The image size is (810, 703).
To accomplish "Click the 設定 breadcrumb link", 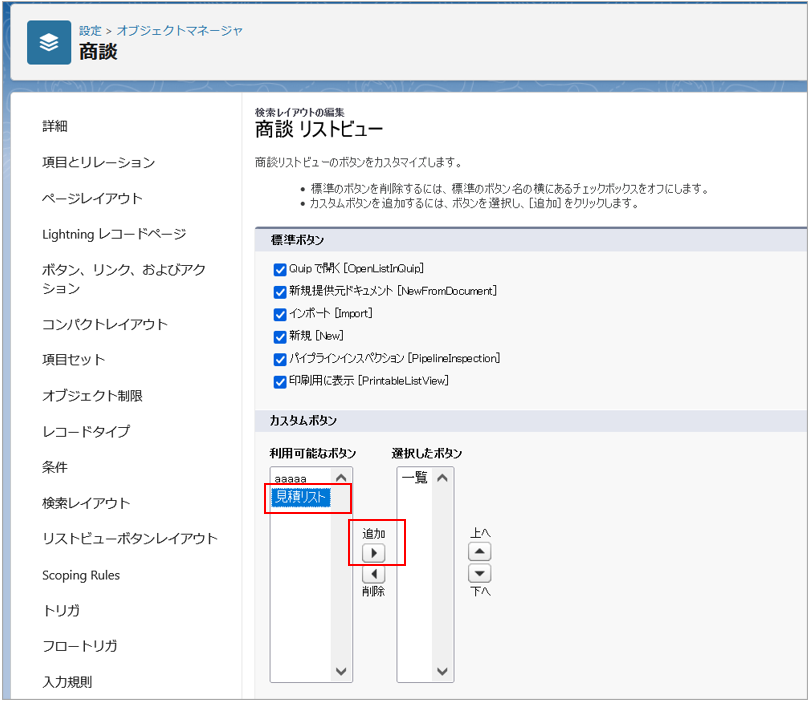I will tap(90, 31).
